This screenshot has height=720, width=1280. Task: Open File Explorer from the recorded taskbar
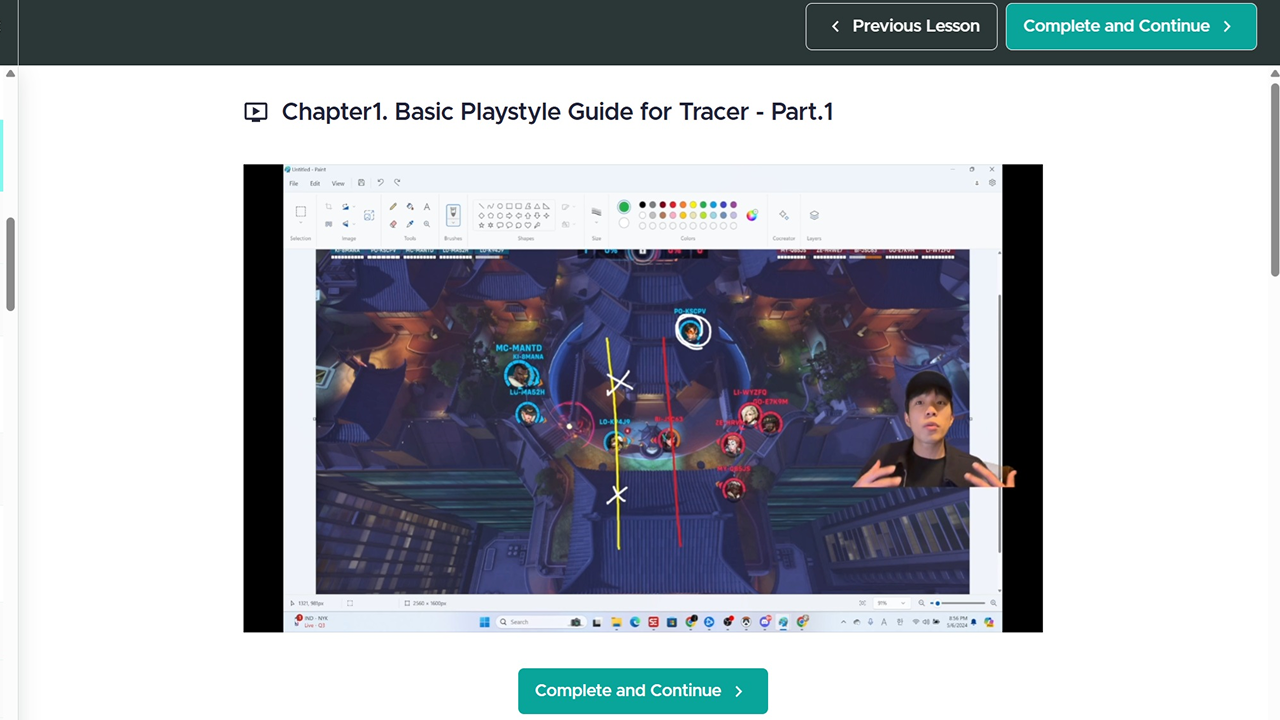(617, 622)
